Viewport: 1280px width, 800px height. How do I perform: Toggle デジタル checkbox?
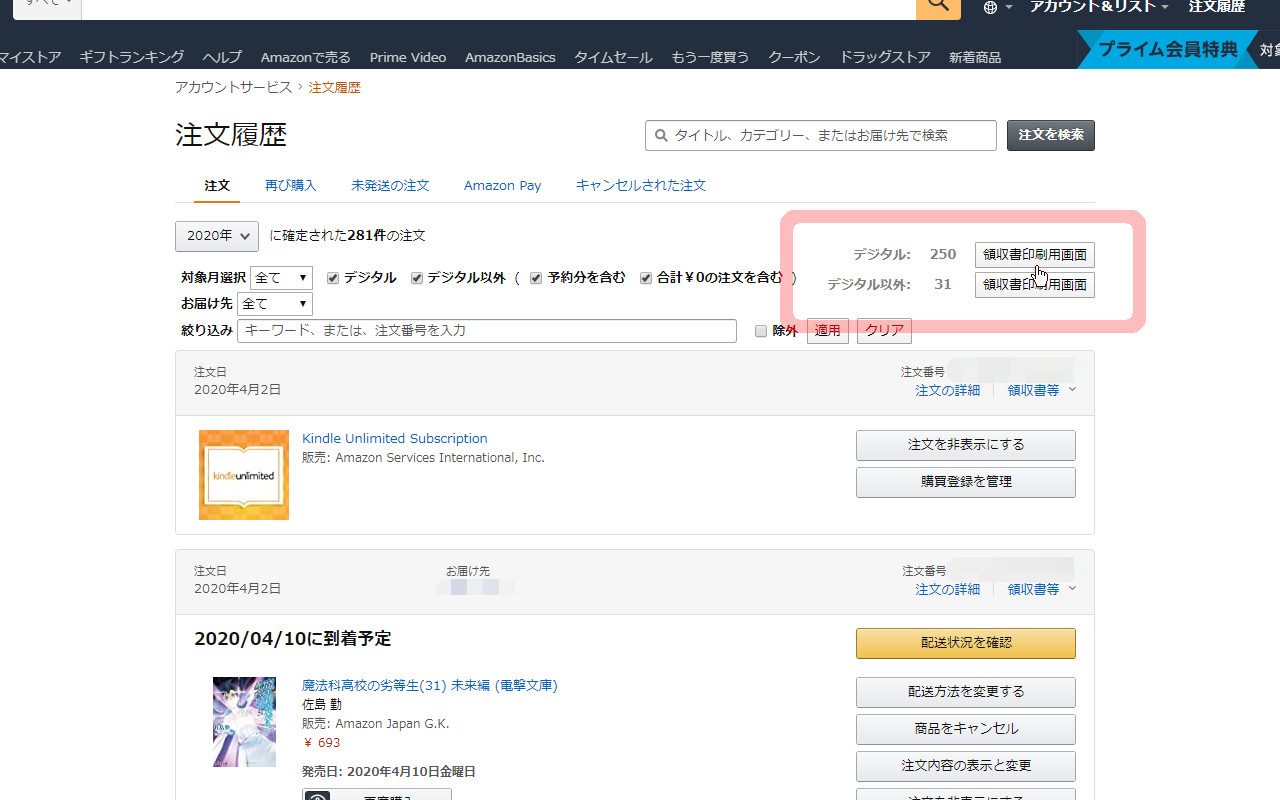coord(334,278)
